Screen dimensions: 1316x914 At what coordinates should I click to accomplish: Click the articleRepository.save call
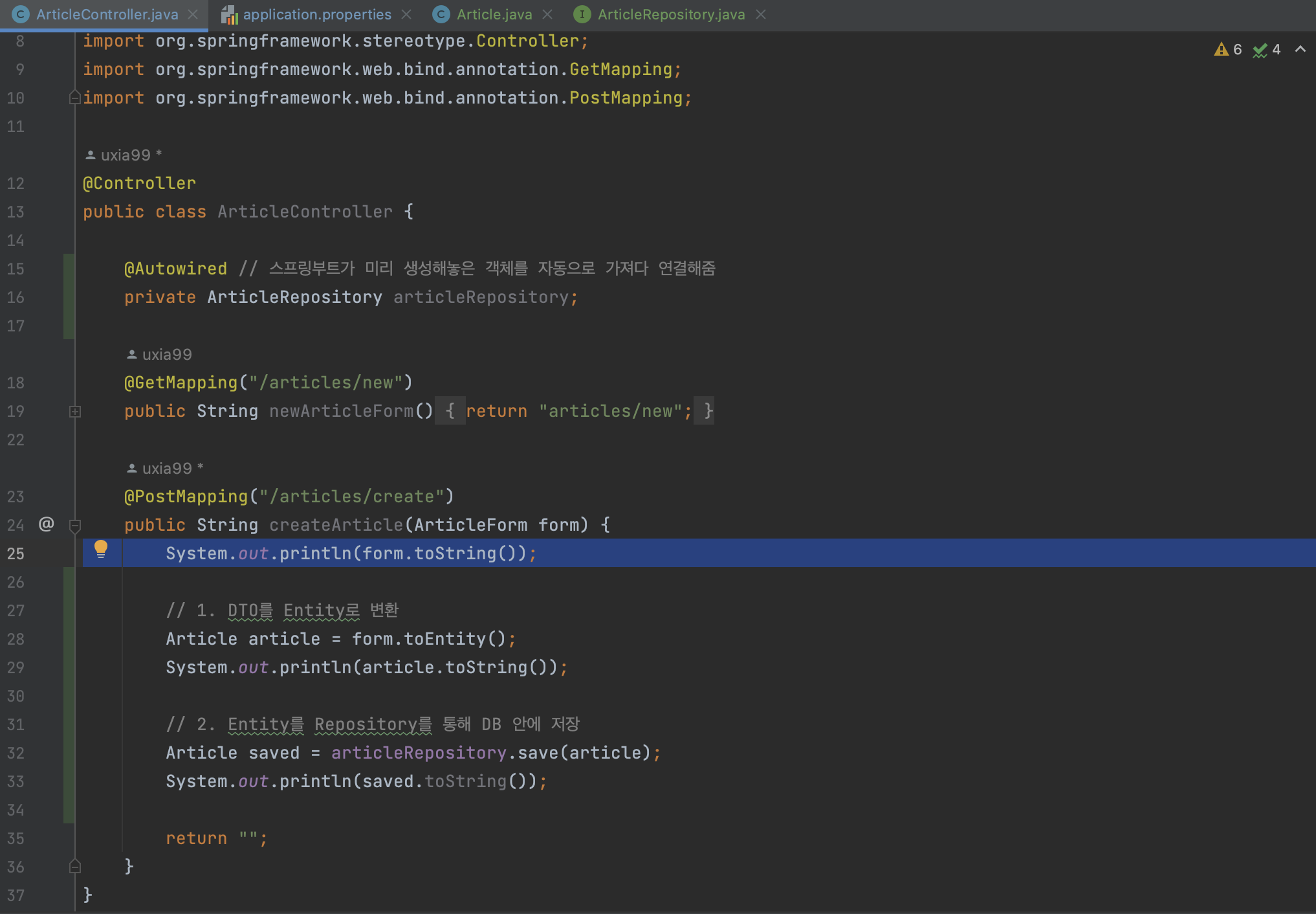click(538, 753)
